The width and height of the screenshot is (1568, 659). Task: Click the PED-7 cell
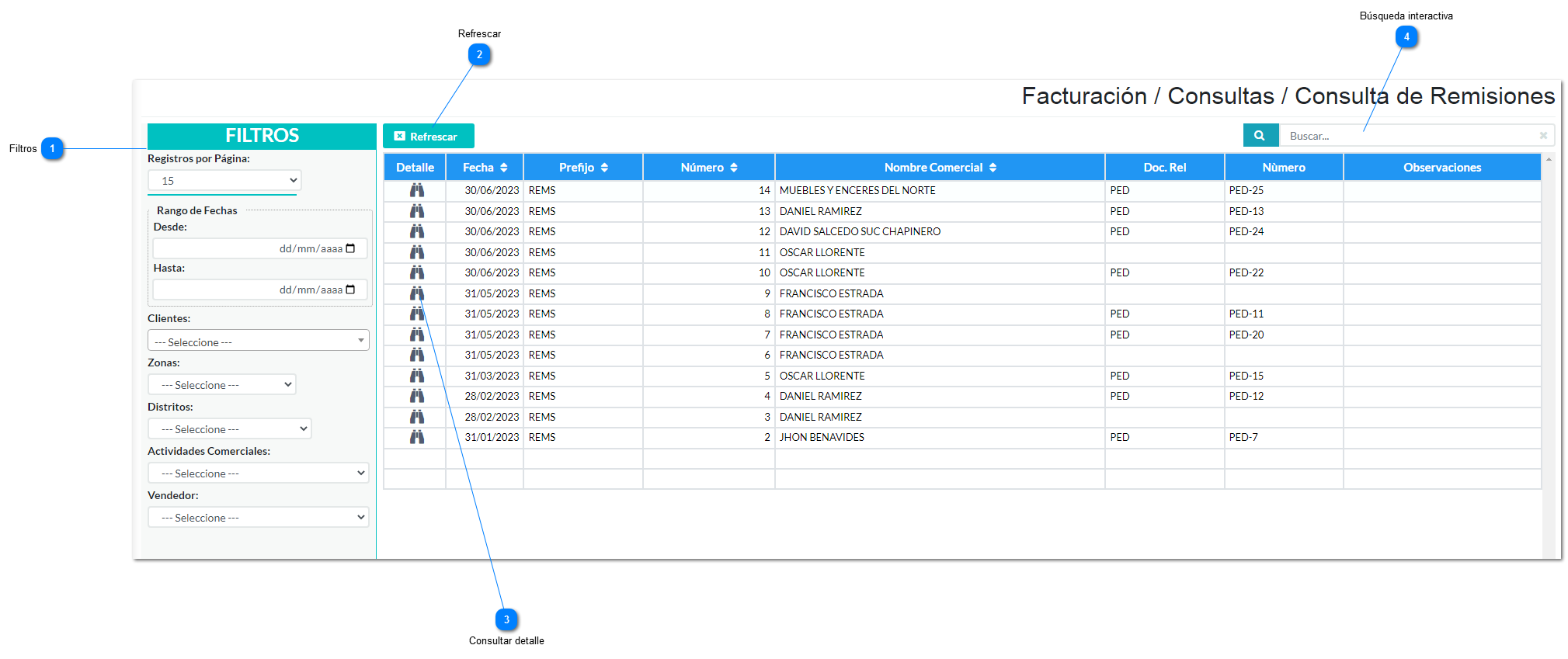click(1284, 437)
